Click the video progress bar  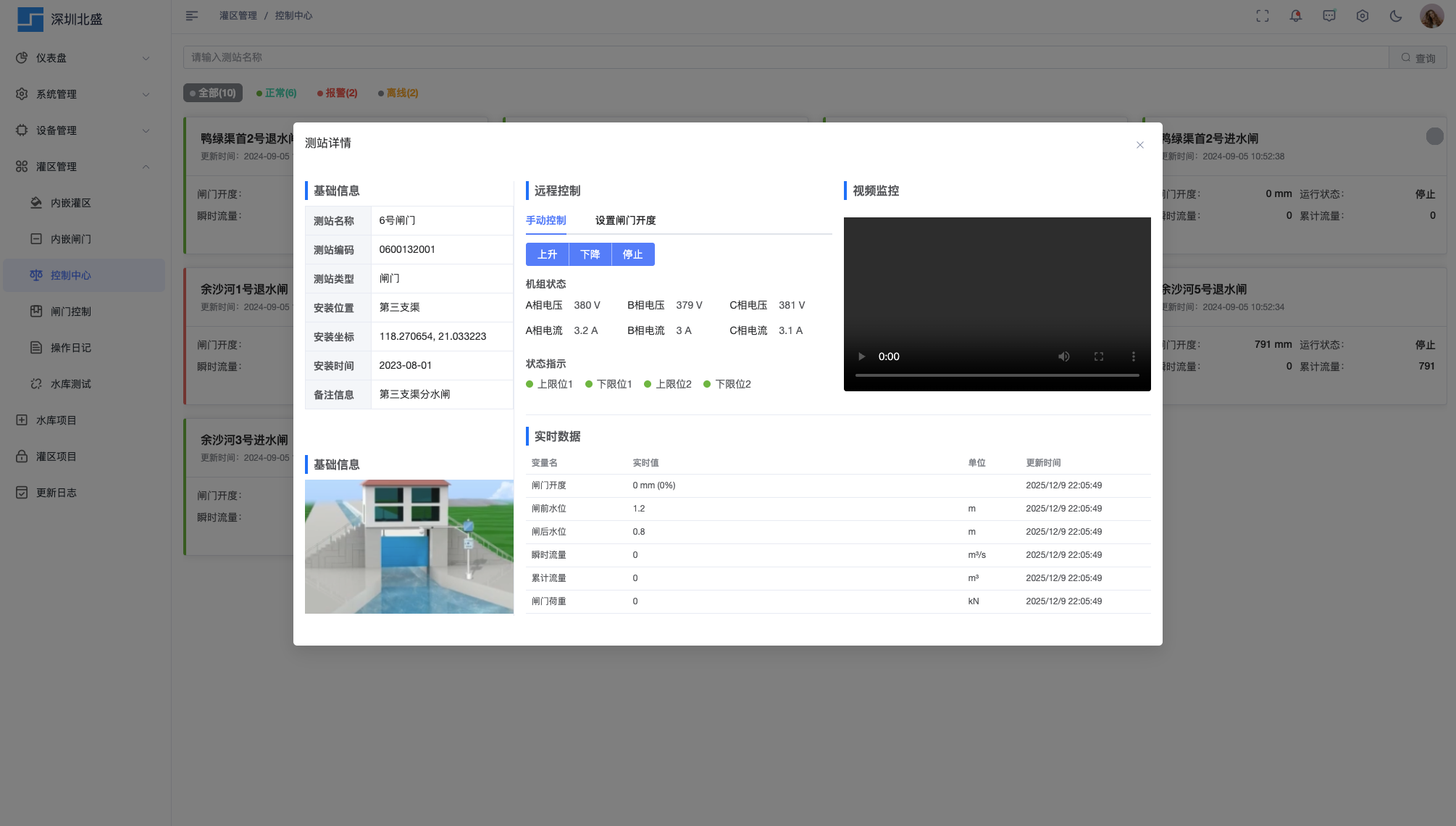point(997,375)
